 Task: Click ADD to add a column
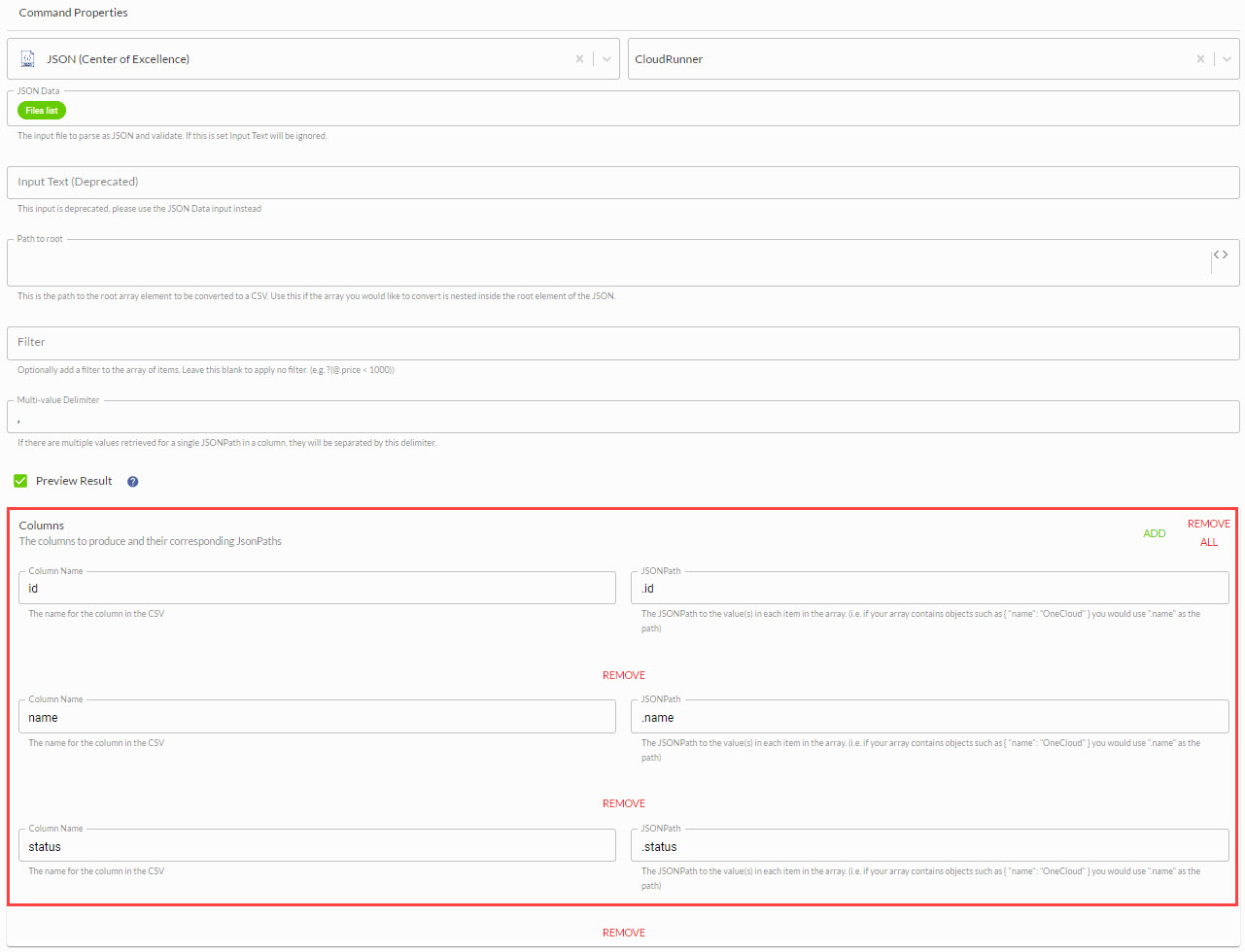tap(1154, 533)
